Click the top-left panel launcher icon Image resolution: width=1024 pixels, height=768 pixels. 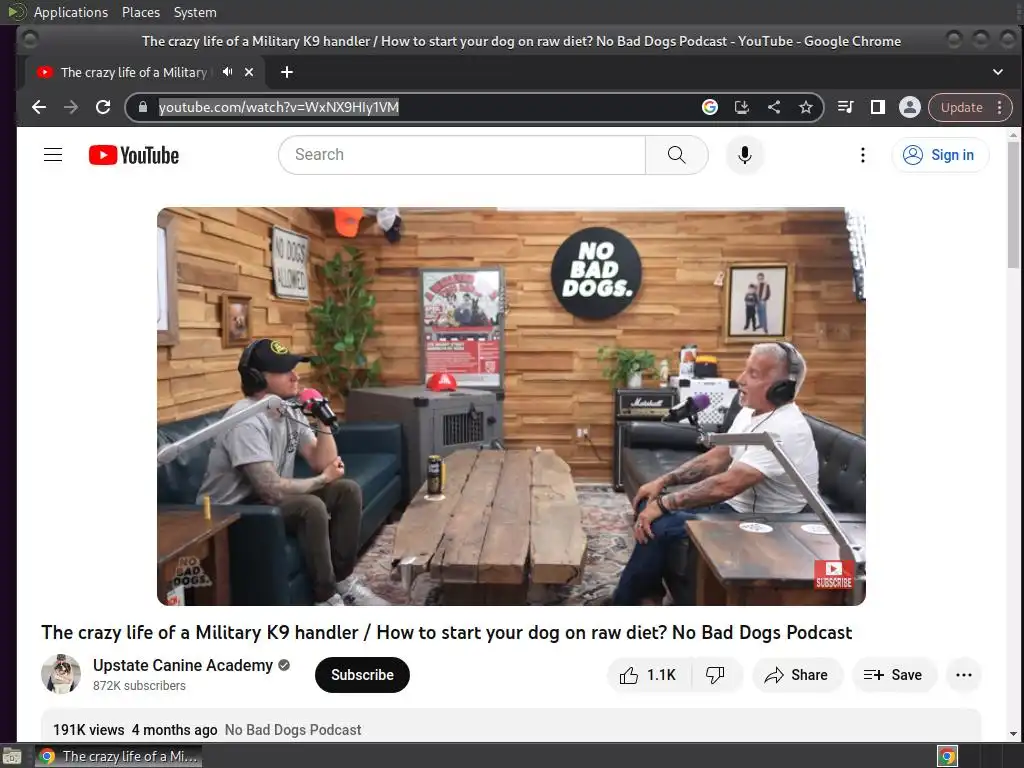click(16, 12)
